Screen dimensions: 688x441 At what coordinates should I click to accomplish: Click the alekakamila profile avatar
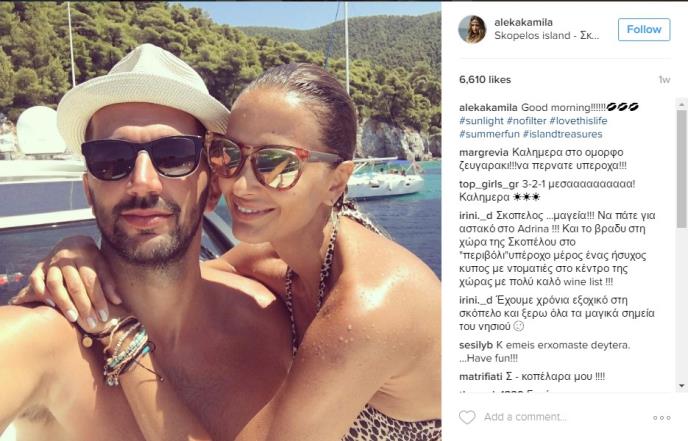[472, 29]
